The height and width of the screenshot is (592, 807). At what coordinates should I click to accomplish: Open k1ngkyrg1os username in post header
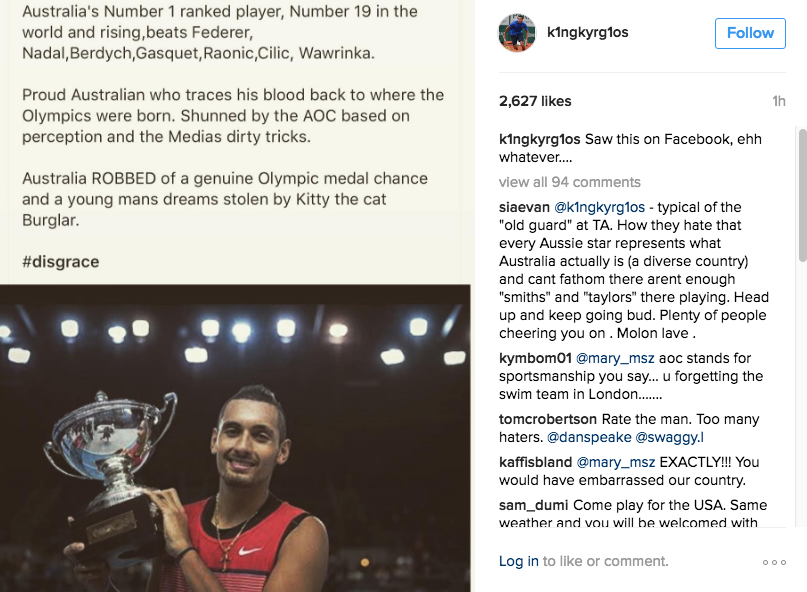588,33
